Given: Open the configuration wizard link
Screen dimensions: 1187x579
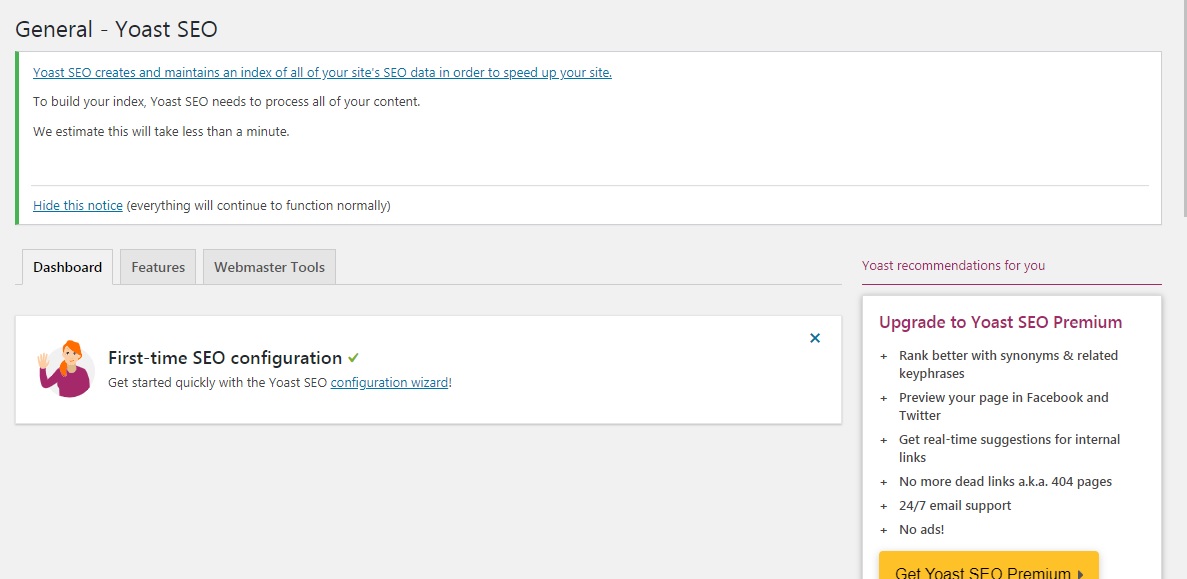Looking at the screenshot, I should [389, 382].
